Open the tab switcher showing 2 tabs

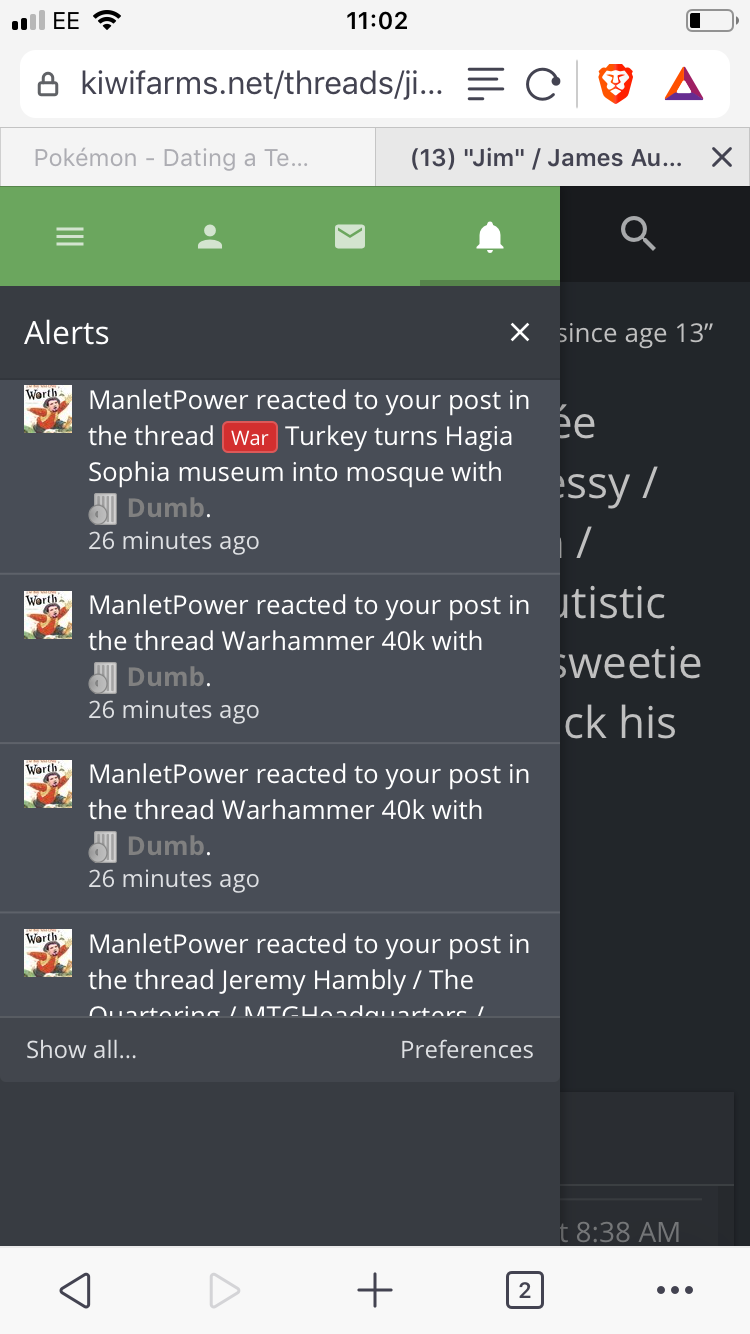(525, 1290)
